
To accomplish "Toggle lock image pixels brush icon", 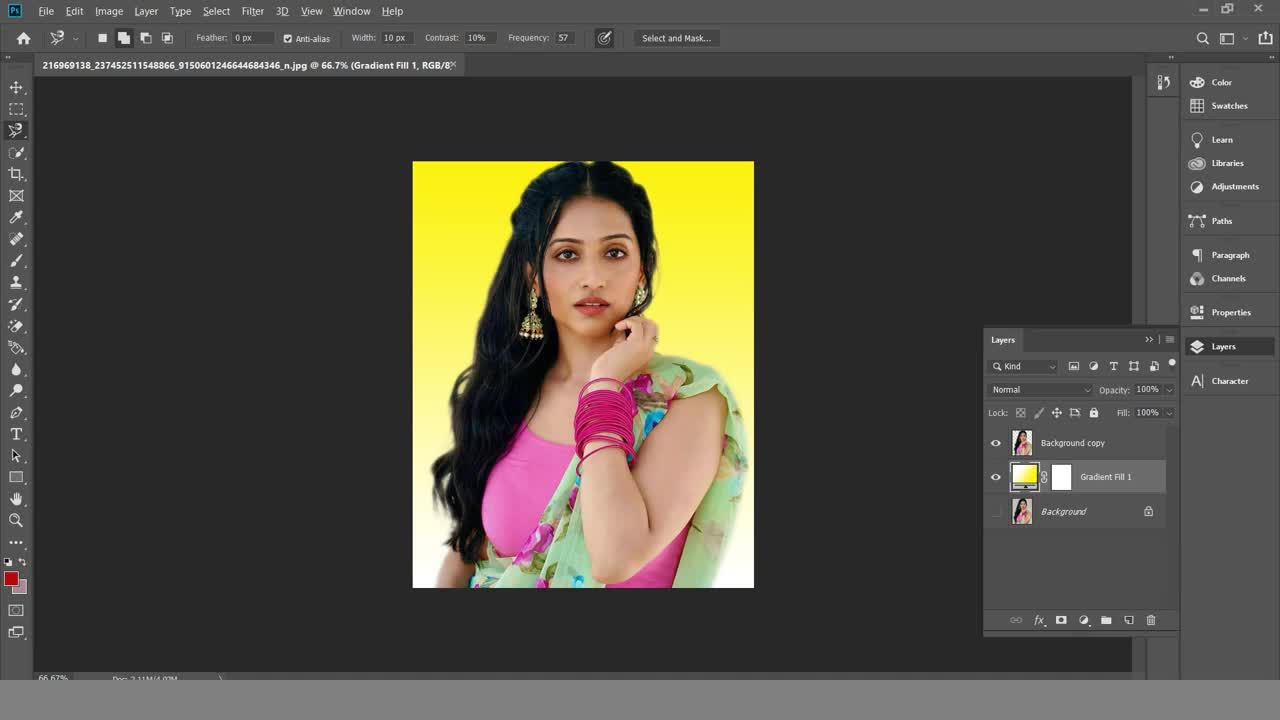I will coord(1039,412).
